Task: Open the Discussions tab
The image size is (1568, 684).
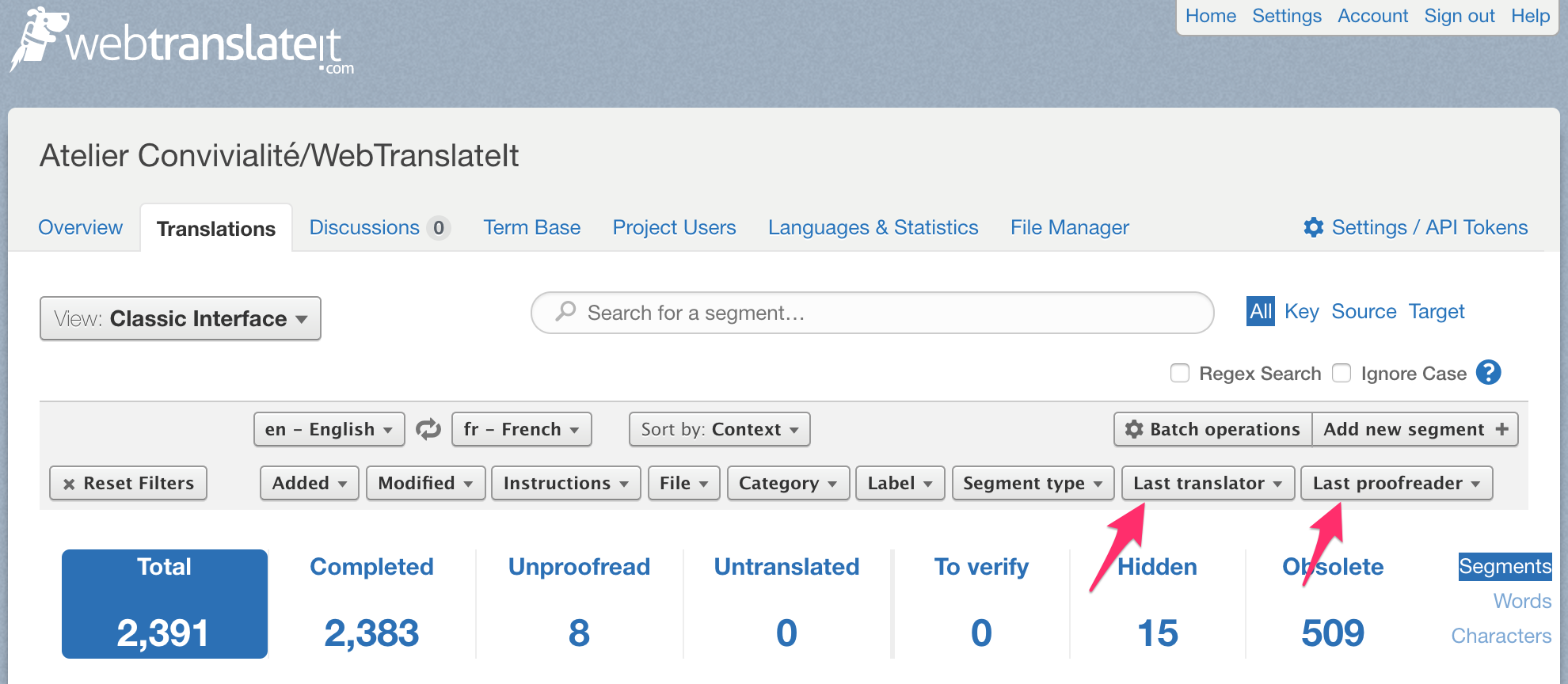Action: [x=379, y=227]
